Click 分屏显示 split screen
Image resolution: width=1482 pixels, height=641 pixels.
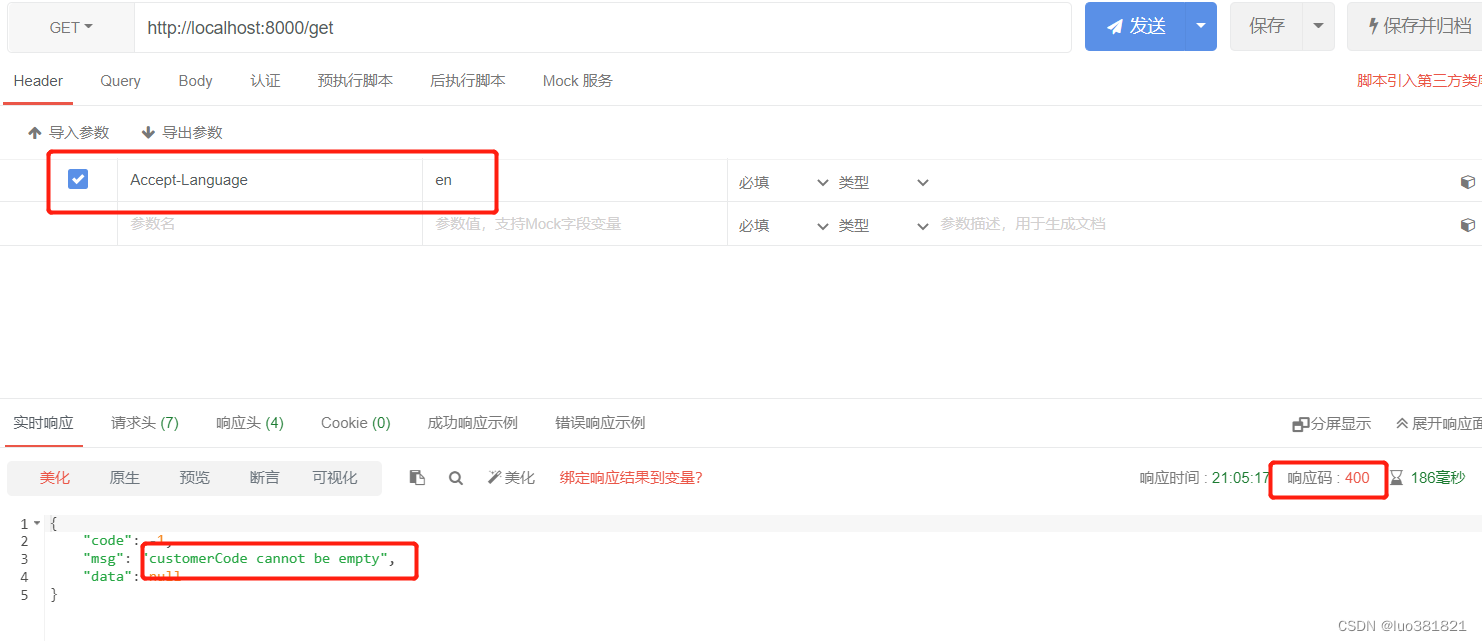pos(1332,424)
